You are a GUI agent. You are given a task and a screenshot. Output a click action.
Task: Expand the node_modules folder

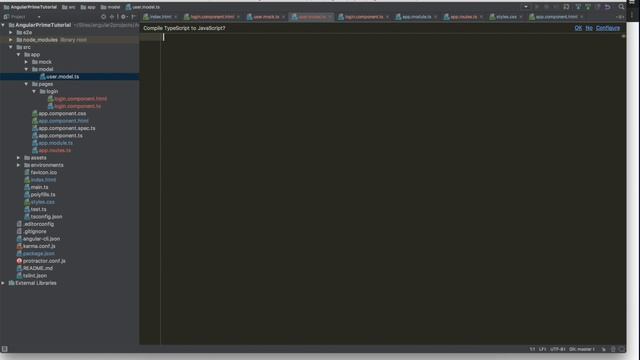coord(11,40)
